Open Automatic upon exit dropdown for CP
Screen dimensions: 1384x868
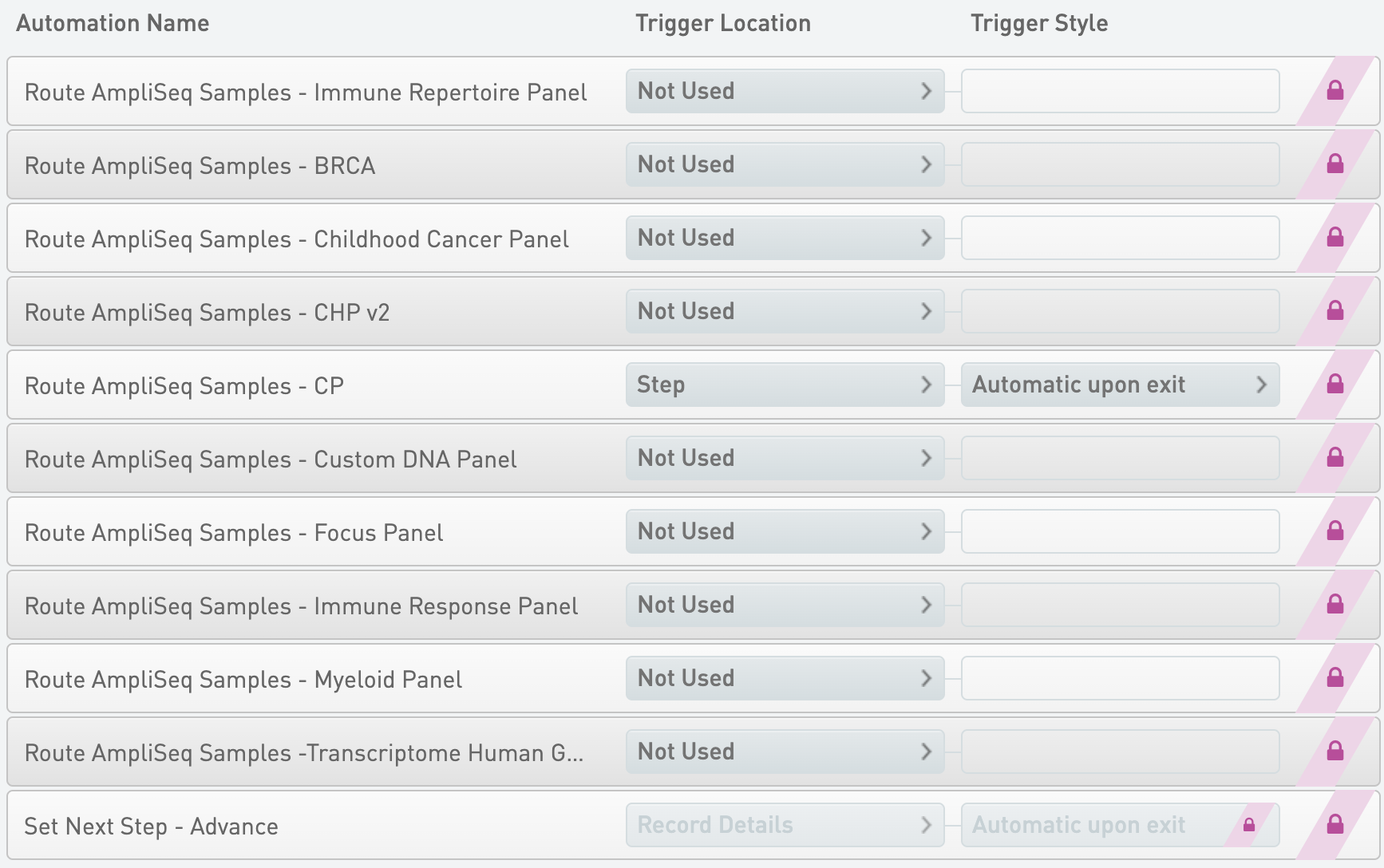1119,385
